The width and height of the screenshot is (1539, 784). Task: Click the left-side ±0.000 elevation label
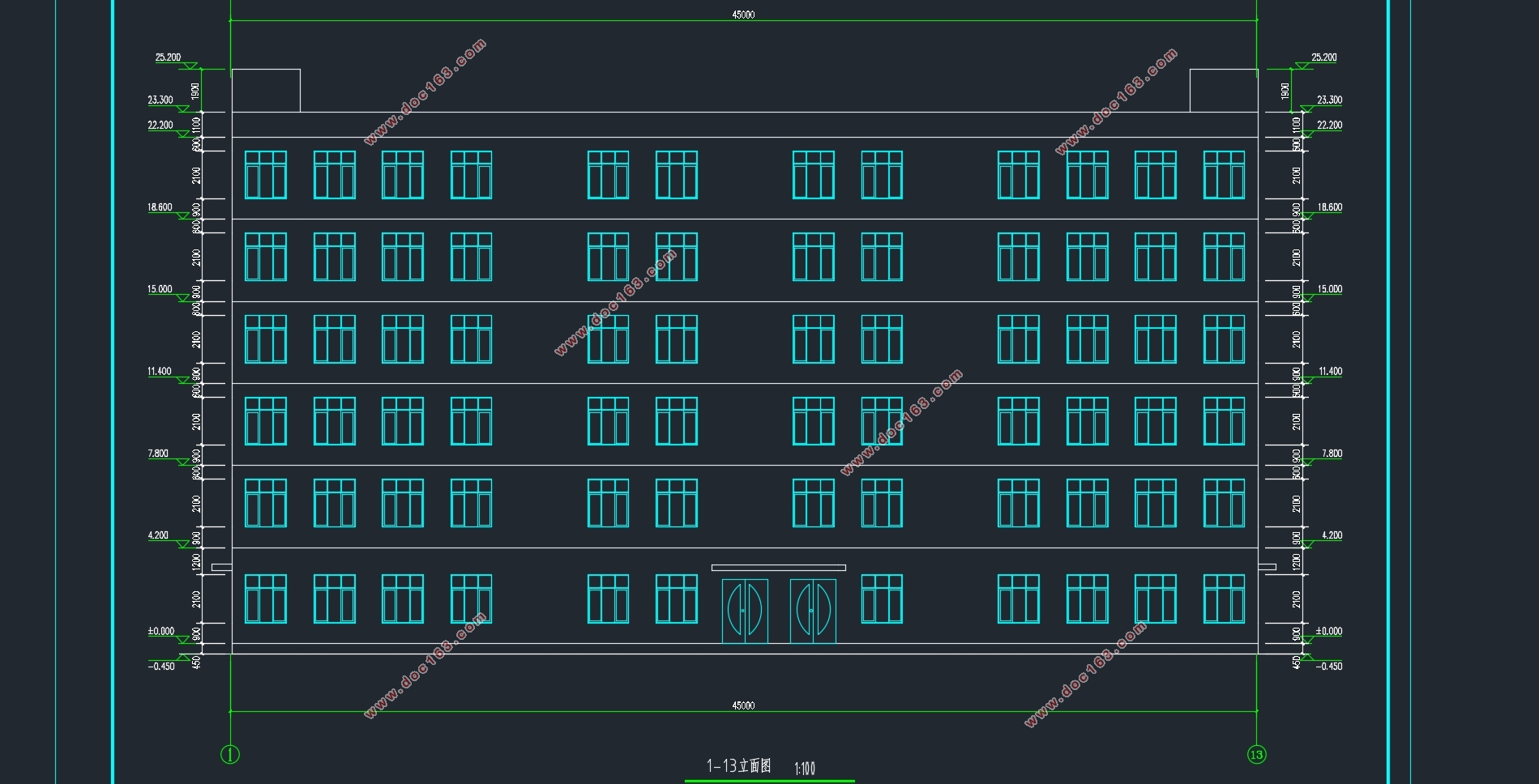pos(160,632)
